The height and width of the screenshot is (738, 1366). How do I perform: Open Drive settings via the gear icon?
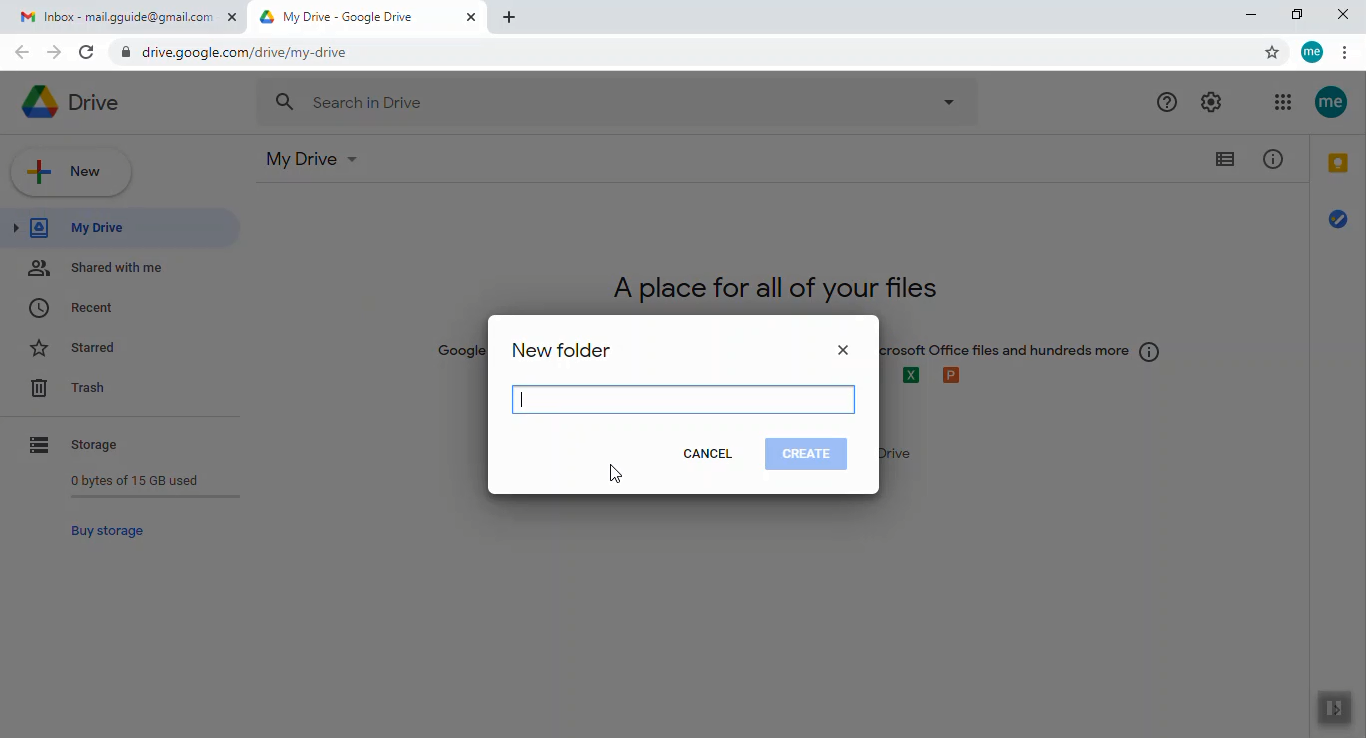[x=1210, y=101]
